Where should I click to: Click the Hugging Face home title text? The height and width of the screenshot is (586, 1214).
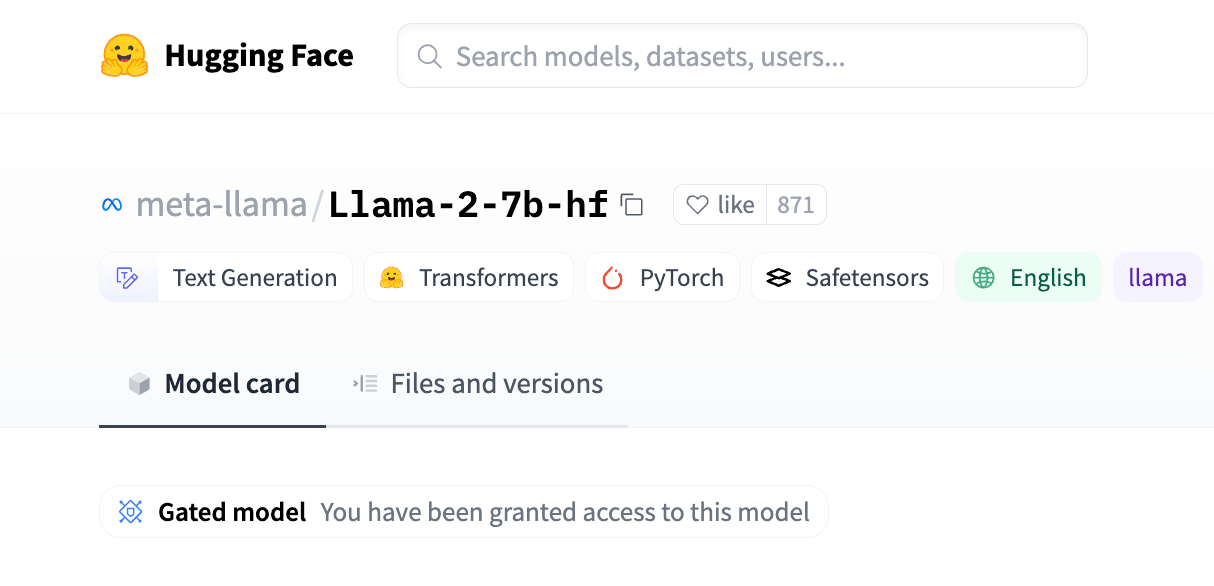pyautogui.click(x=259, y=56)
